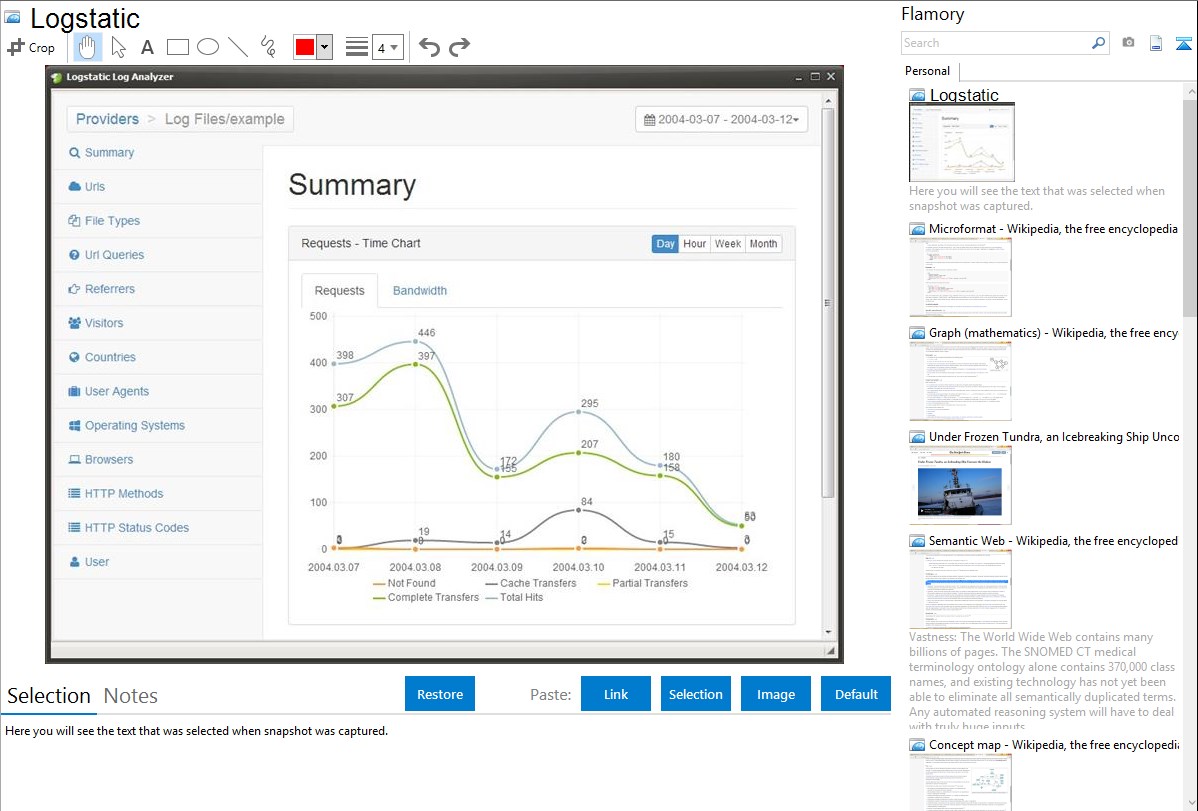1198x811 pixels.
Task: Toggle the Total Hits legend series
Action: tap(514, 598)
